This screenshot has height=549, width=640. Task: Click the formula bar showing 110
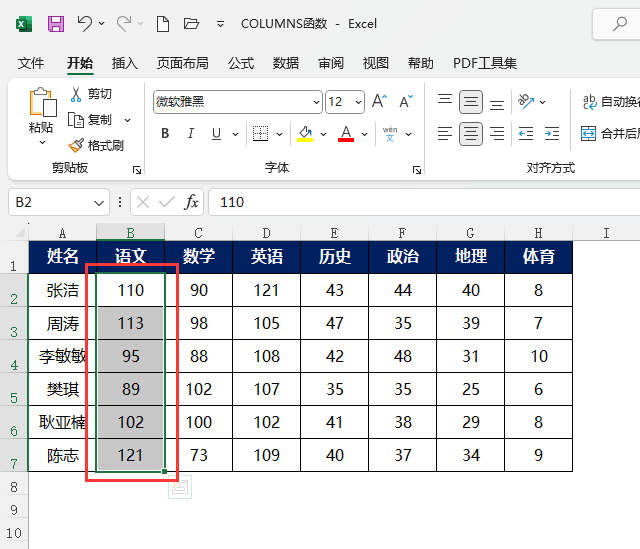(x=424, y=202)
